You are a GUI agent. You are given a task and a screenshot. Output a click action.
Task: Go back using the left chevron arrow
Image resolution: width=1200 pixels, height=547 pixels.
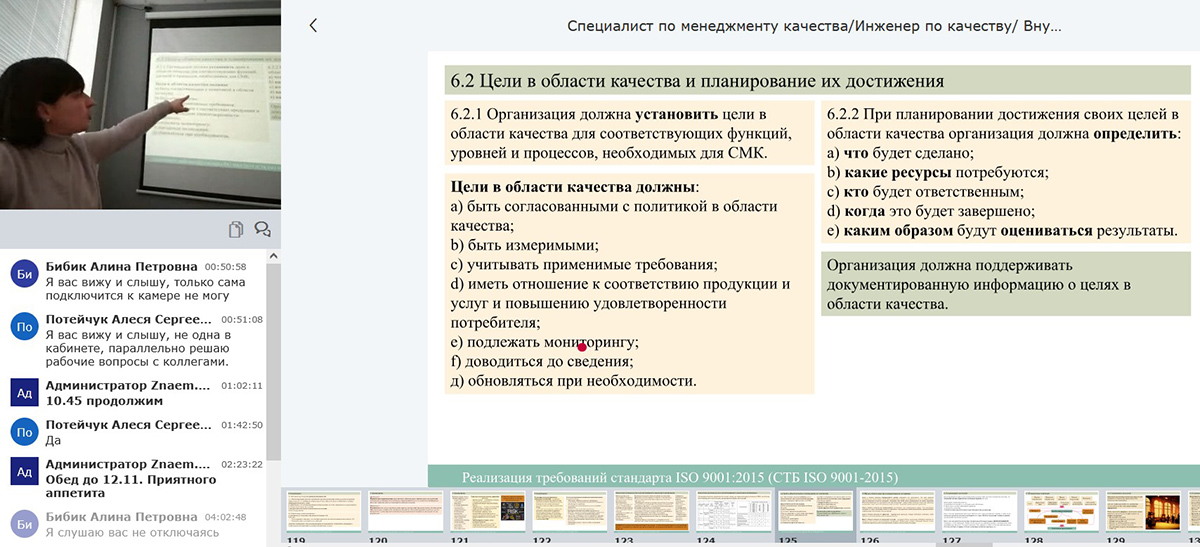[313, 26]
